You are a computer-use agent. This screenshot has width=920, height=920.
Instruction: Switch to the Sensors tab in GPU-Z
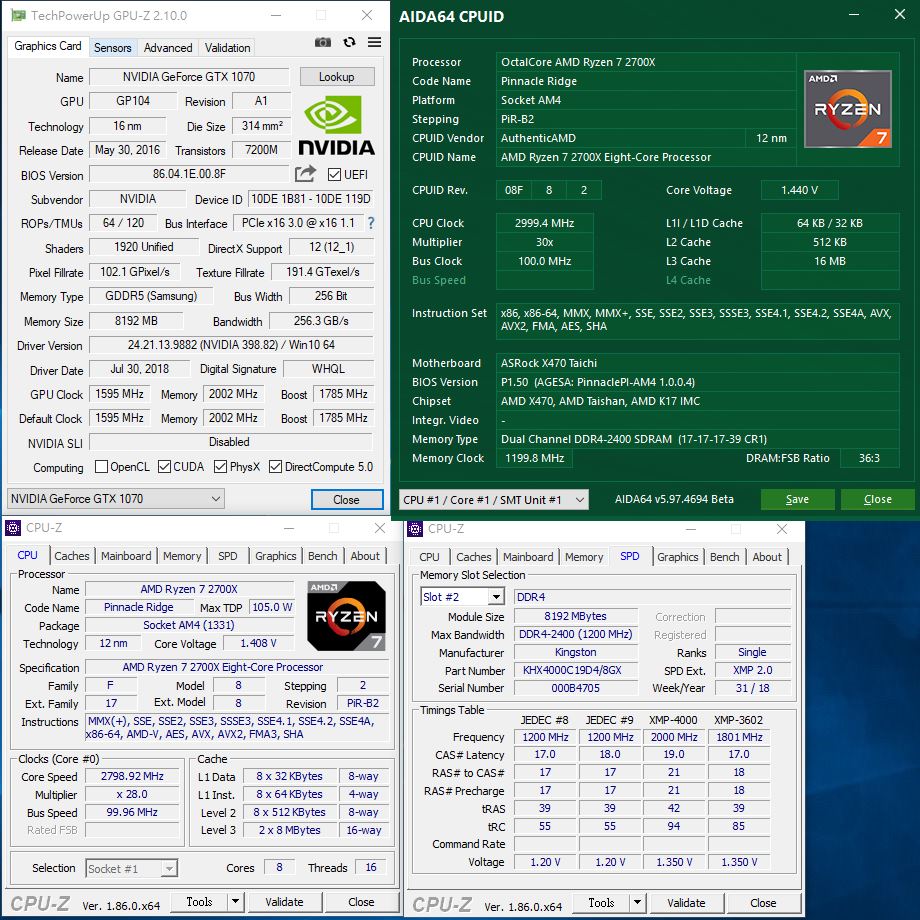[x=112, y=47]
